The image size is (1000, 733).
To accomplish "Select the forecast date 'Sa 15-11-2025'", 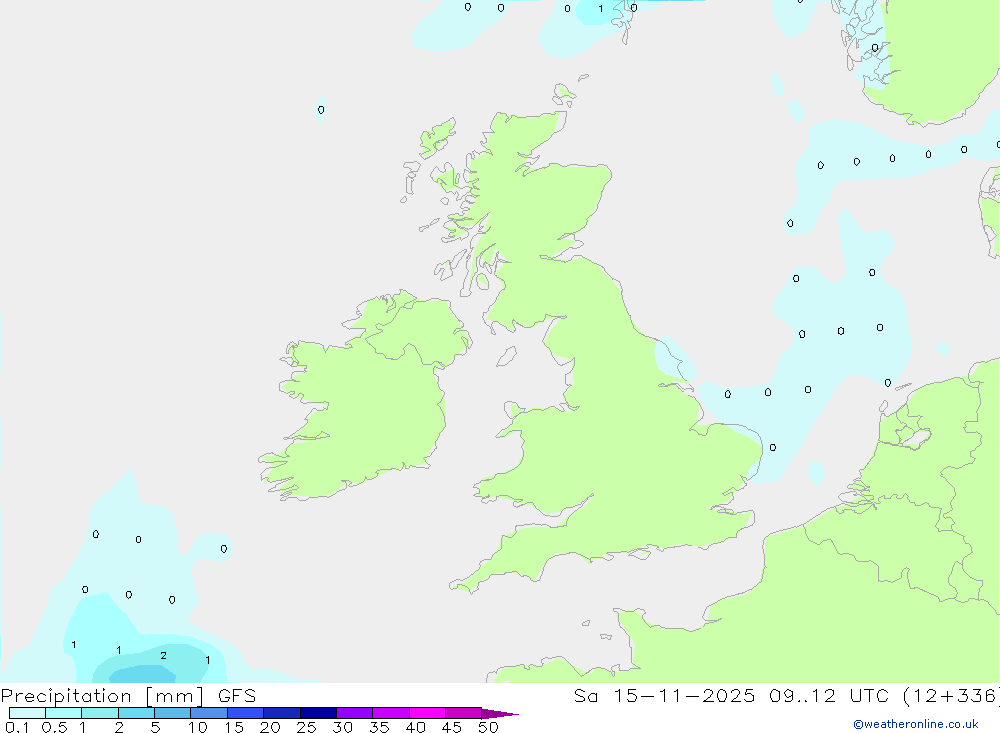I will 665,696.
